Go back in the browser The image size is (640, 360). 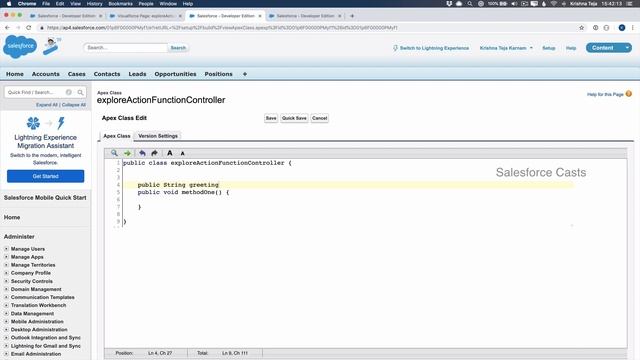coord(7,28)
